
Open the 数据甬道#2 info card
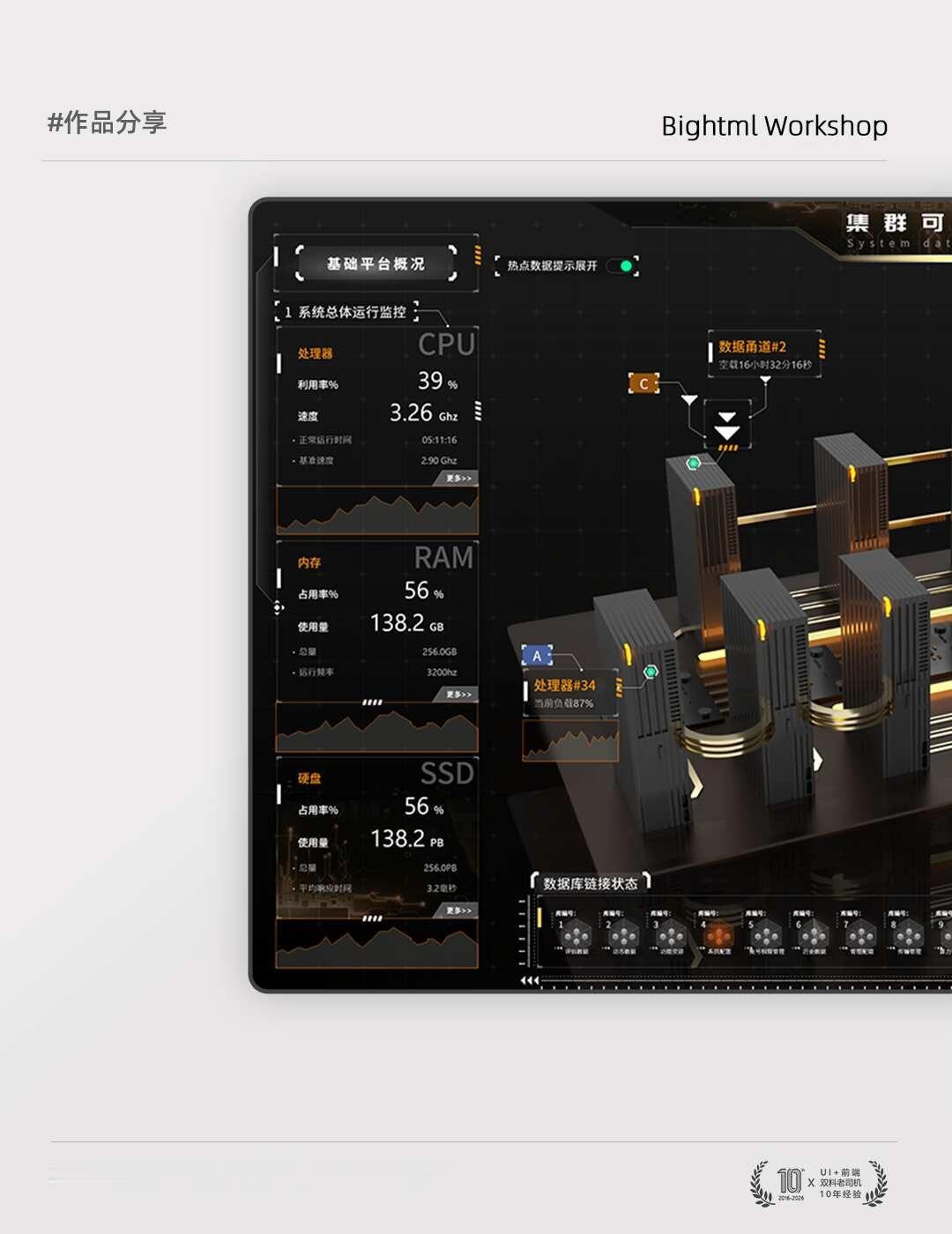point(764,355)
